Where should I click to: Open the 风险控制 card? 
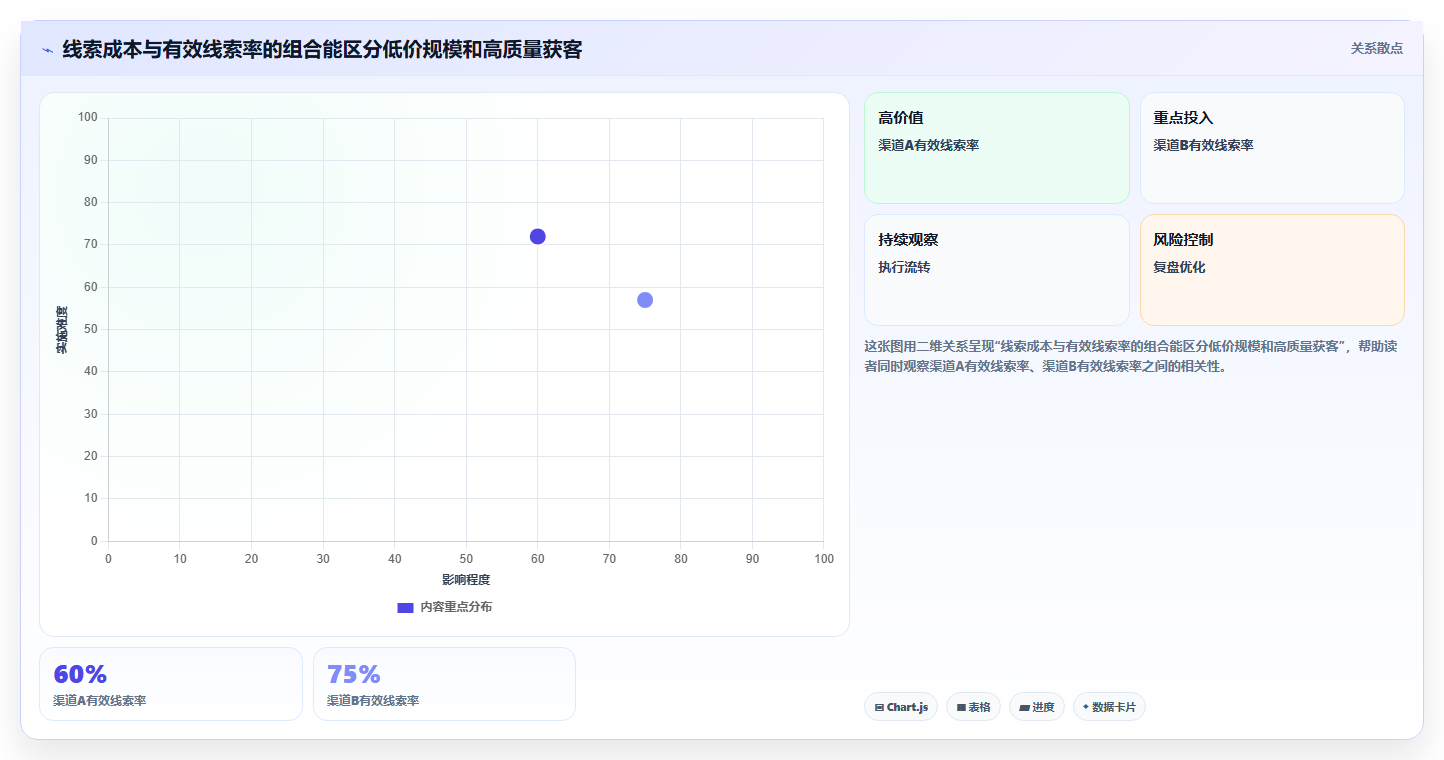[x=1272, y=270]
